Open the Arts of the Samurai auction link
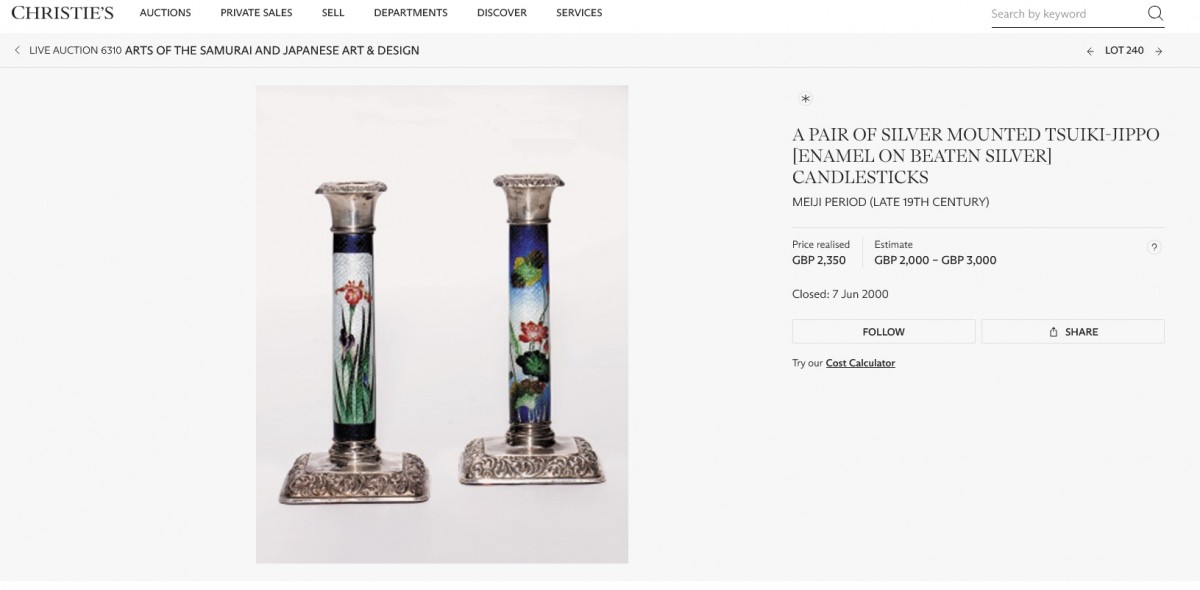Viewport: 1200px width, 590px height. point(272,50)
